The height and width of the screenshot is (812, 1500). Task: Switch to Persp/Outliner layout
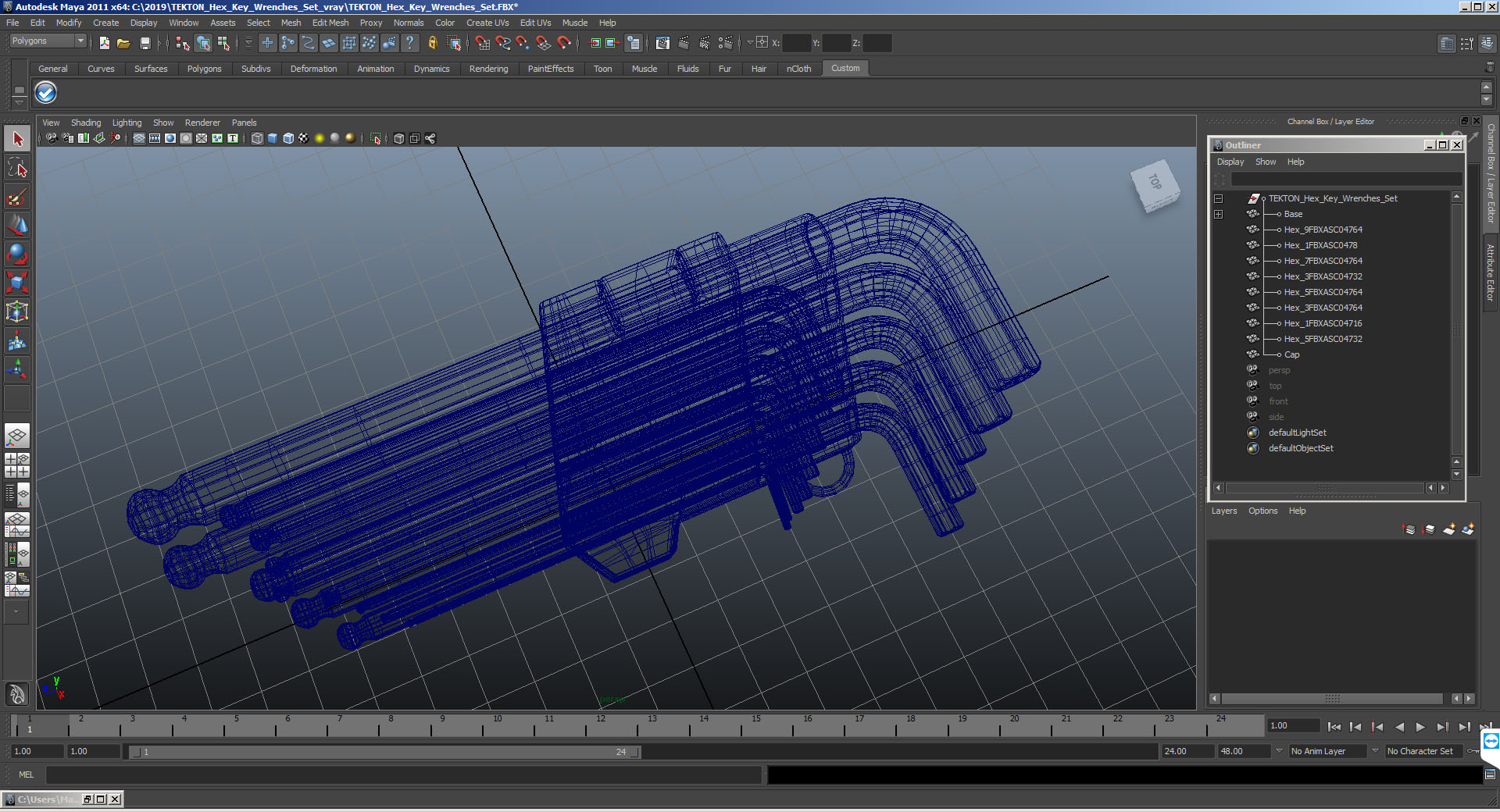(x=17, y=494)
